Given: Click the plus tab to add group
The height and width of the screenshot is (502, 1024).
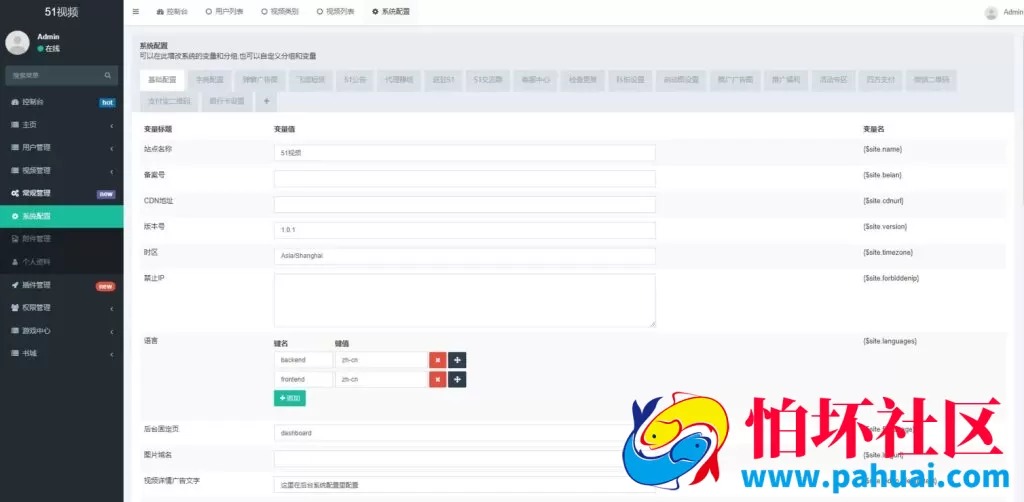Looking at the screenshot, I should tap(266, 101).
